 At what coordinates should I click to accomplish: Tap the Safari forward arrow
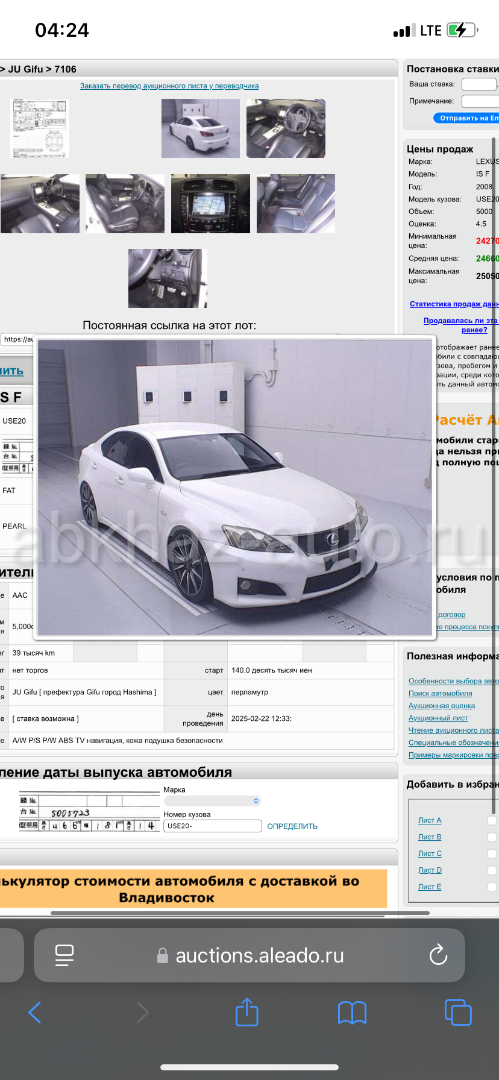click(143, 1012)
